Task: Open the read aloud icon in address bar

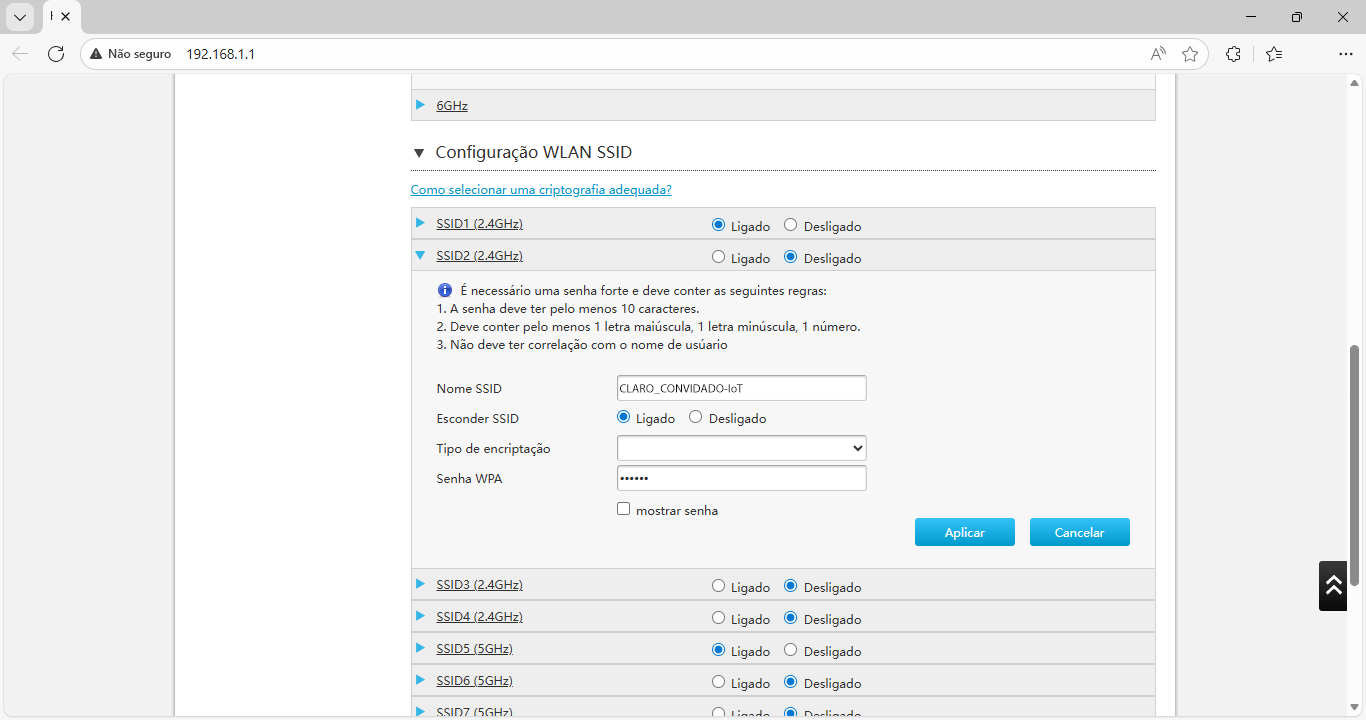Action: click(1158, 54)
